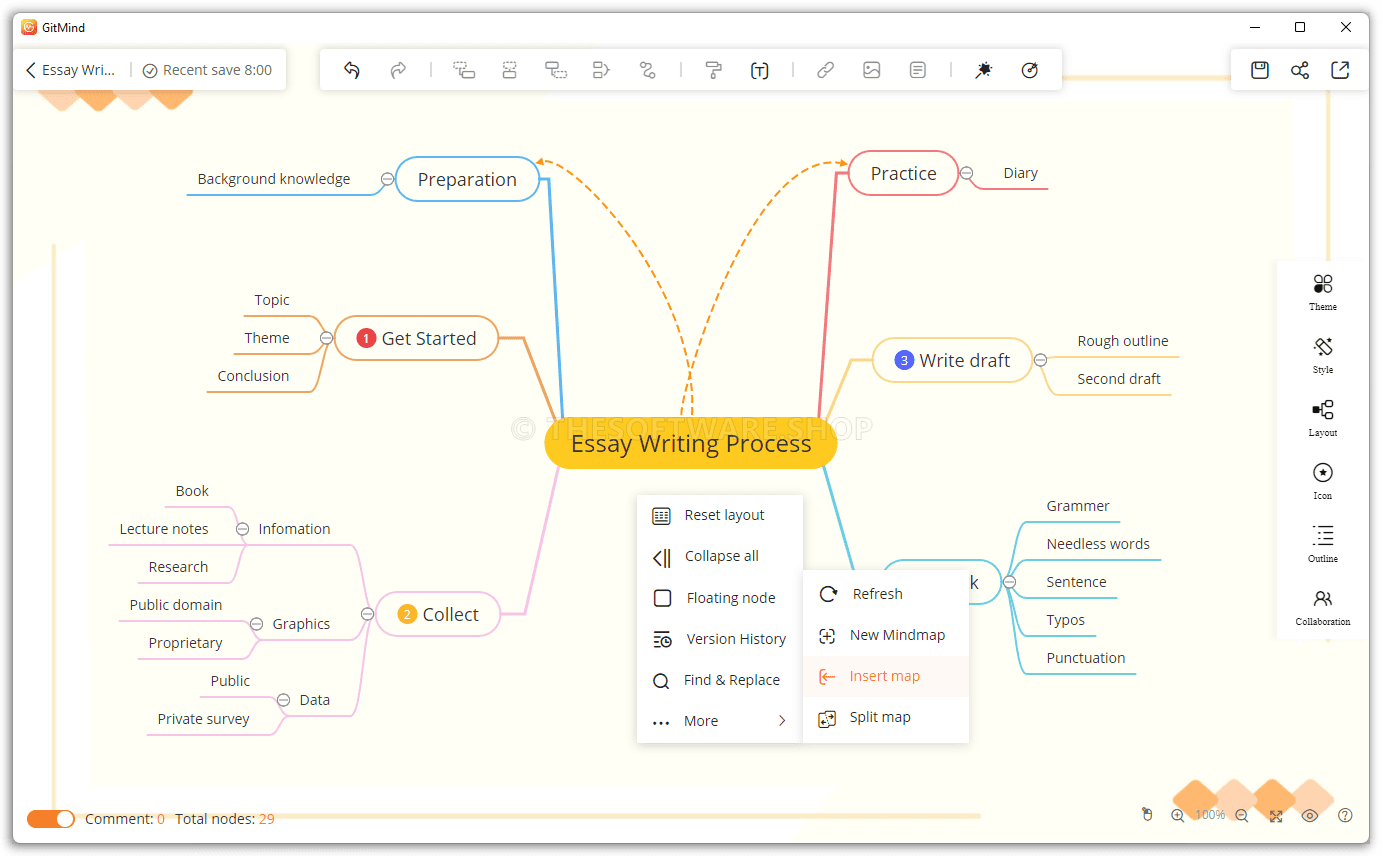
Task: Add a summary bracket to the node
Action: [601, 70]
